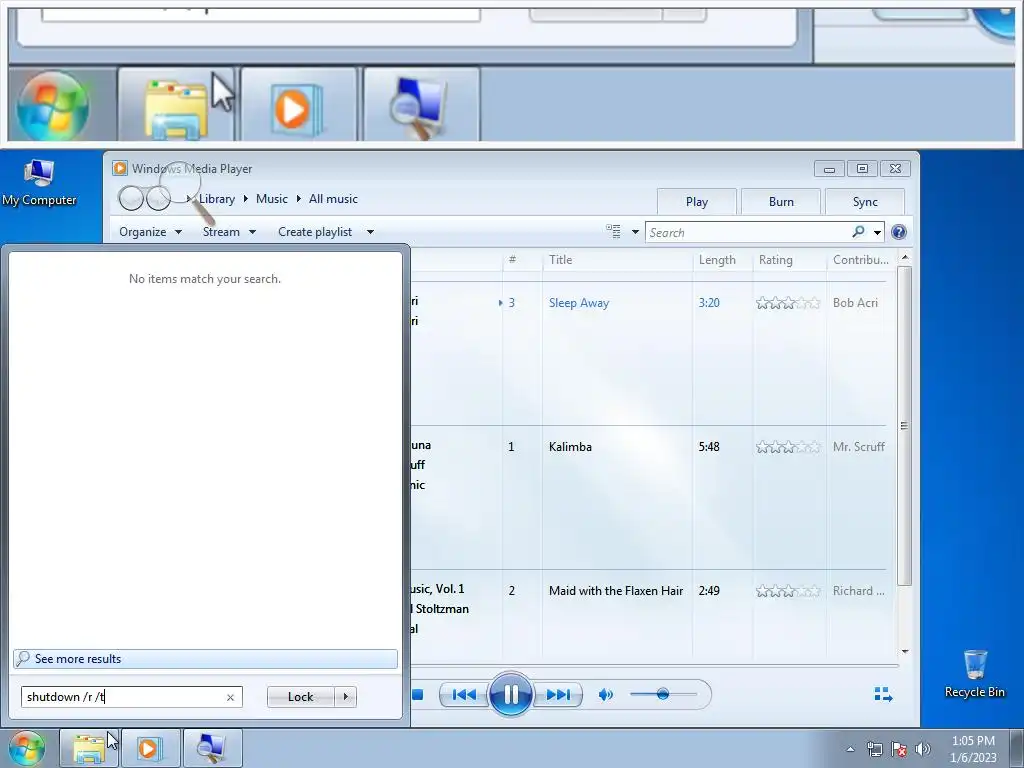1024x768 pixels.
Task: Clear the Start menu search text
Action: [230, 697]
